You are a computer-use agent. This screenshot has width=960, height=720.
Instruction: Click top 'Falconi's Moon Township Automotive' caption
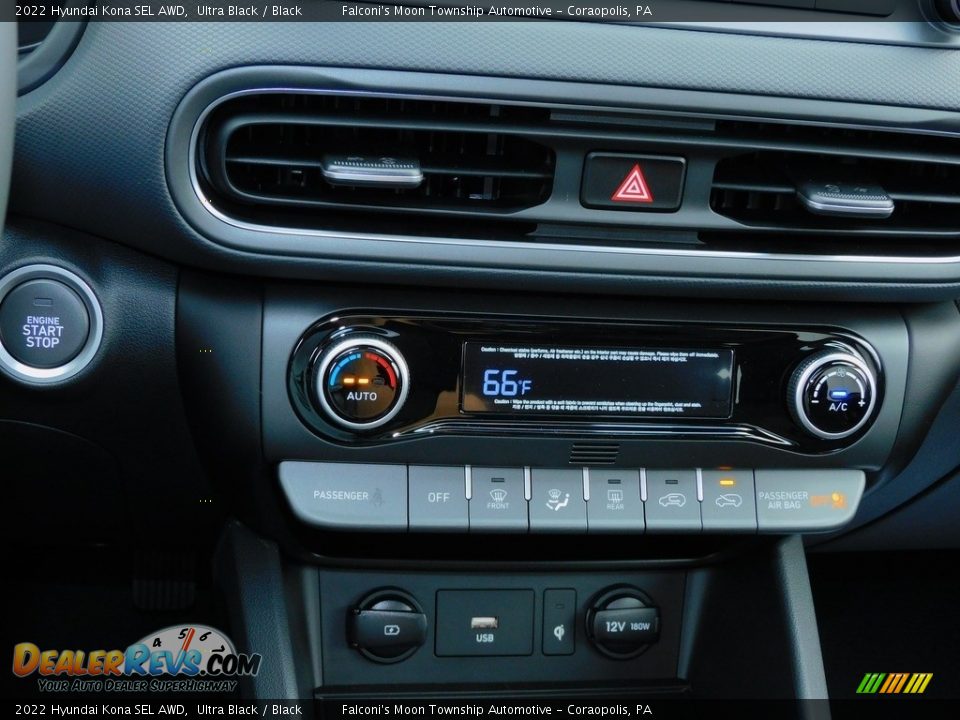(446, 10)
